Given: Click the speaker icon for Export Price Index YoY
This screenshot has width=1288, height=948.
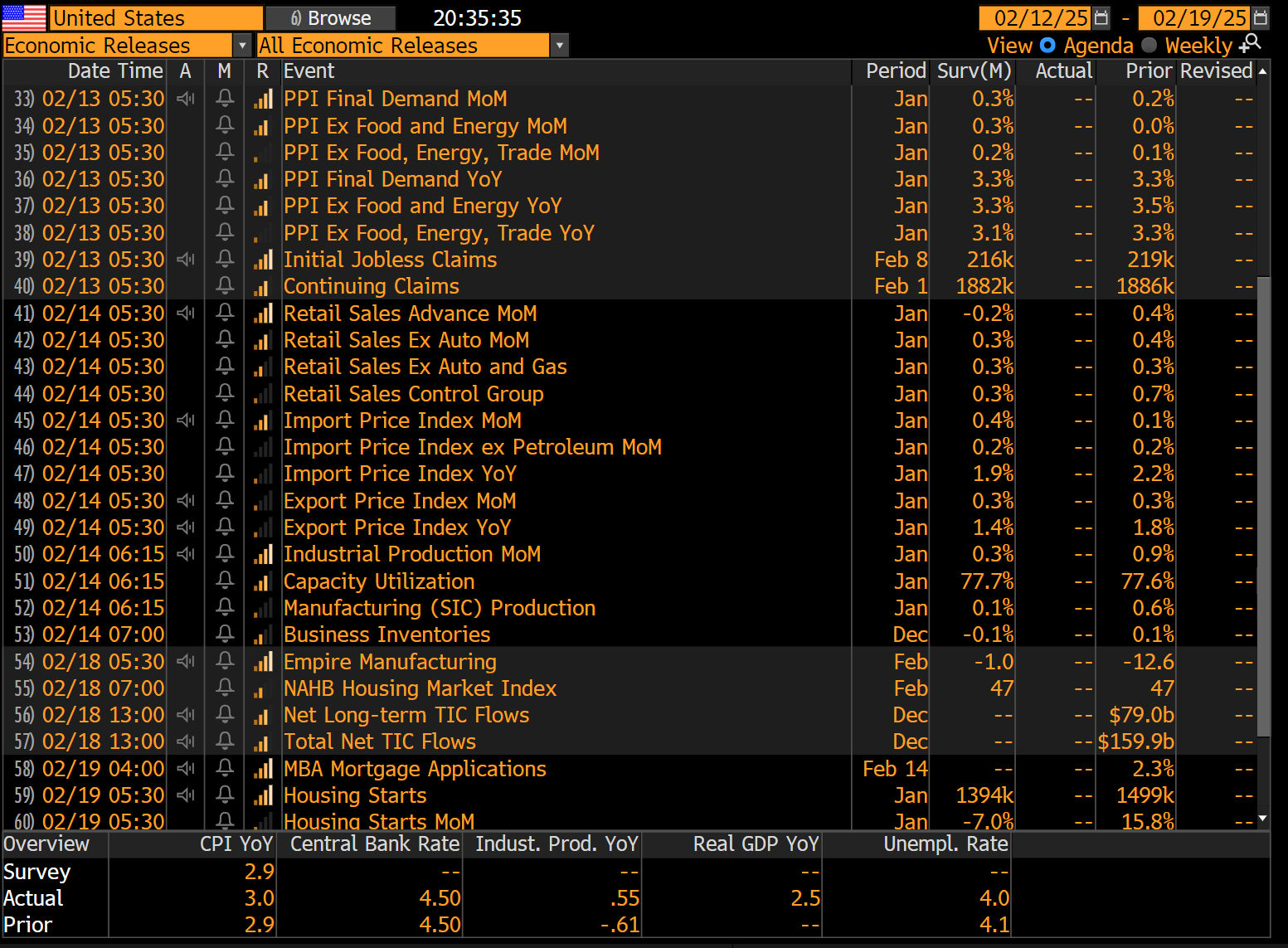Looking at the screenshot, I should click(186, 527).
